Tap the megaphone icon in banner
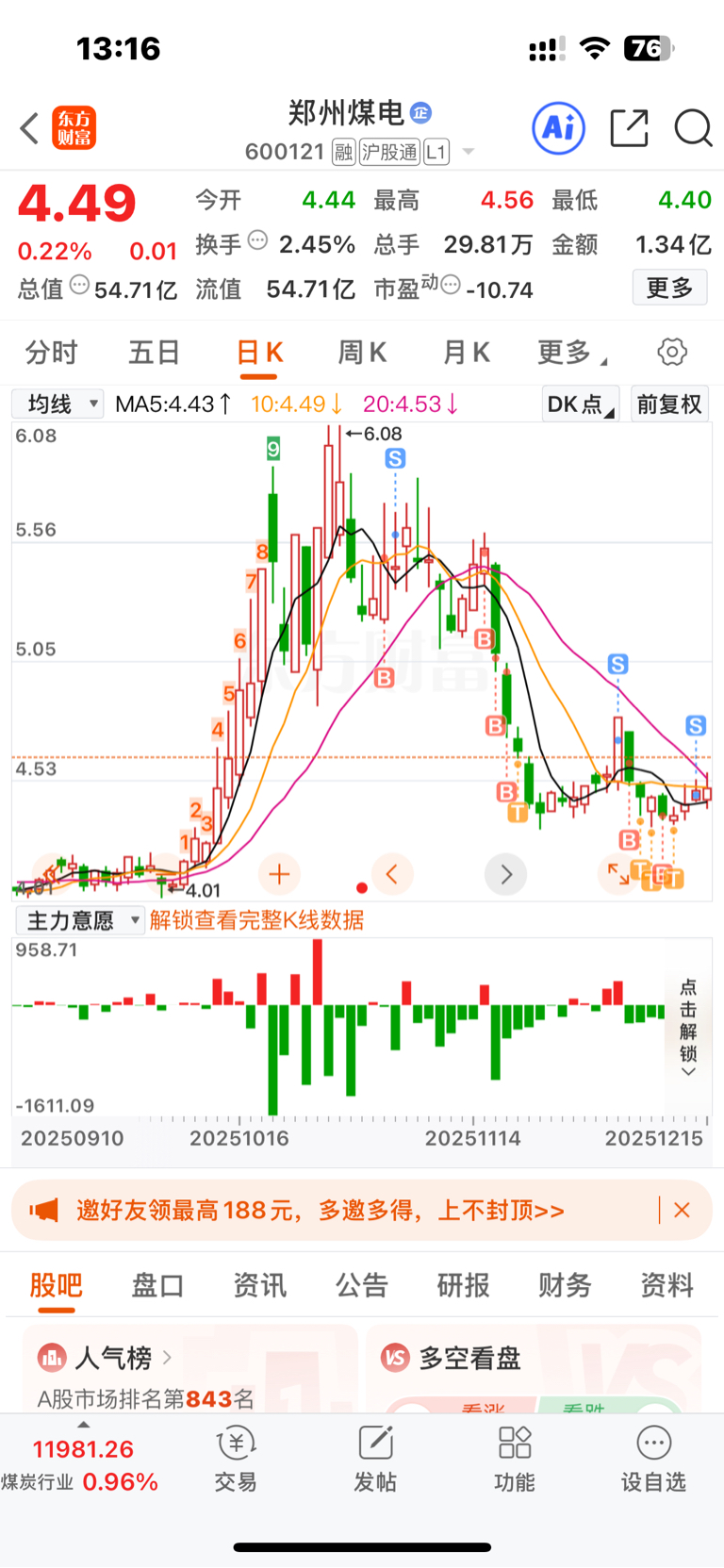 coord(43,1210)
